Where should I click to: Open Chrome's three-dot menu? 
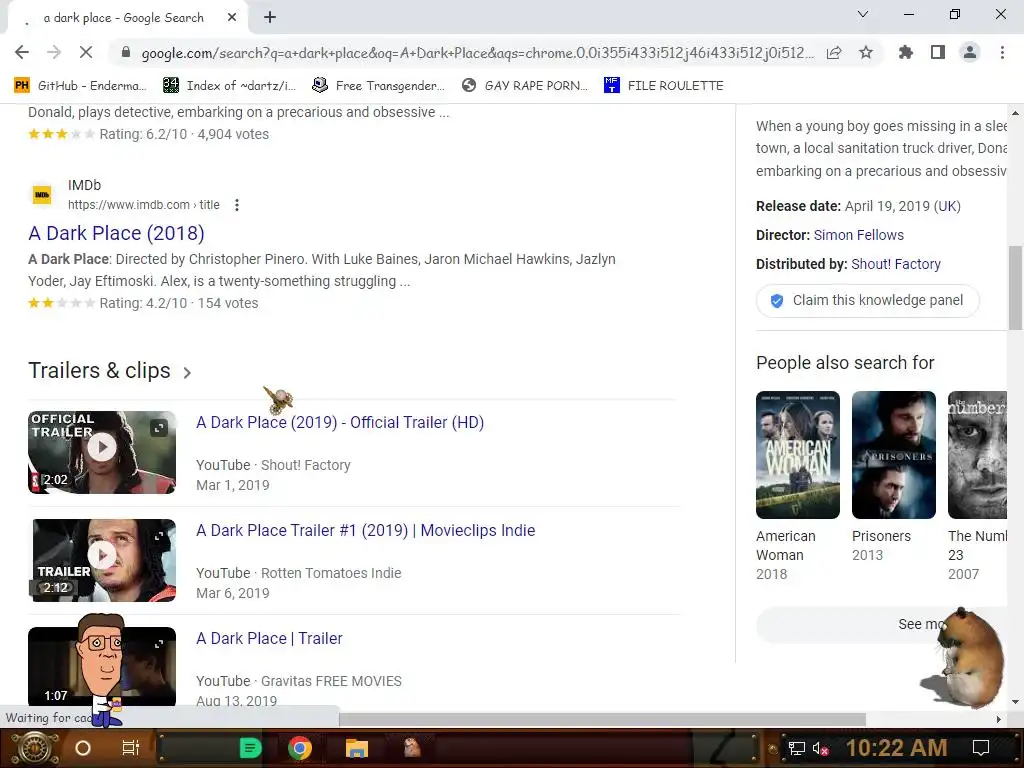tap(1002, 53)
